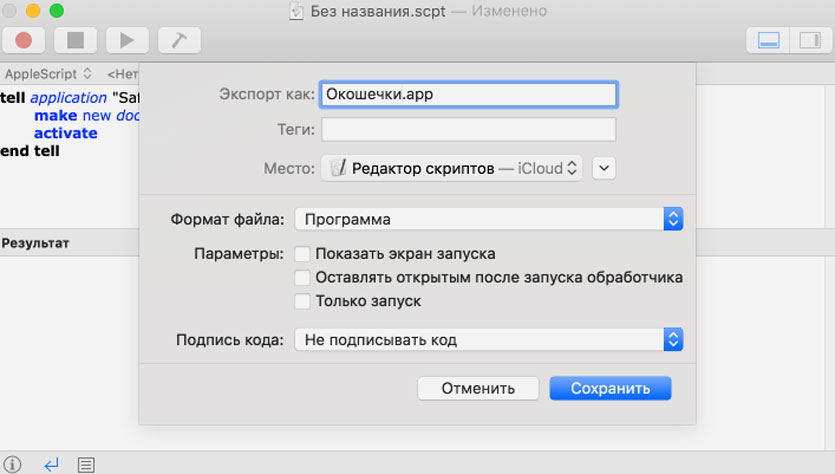Open the AppleScript language selector
835x474 pixels.
point(47,73)
